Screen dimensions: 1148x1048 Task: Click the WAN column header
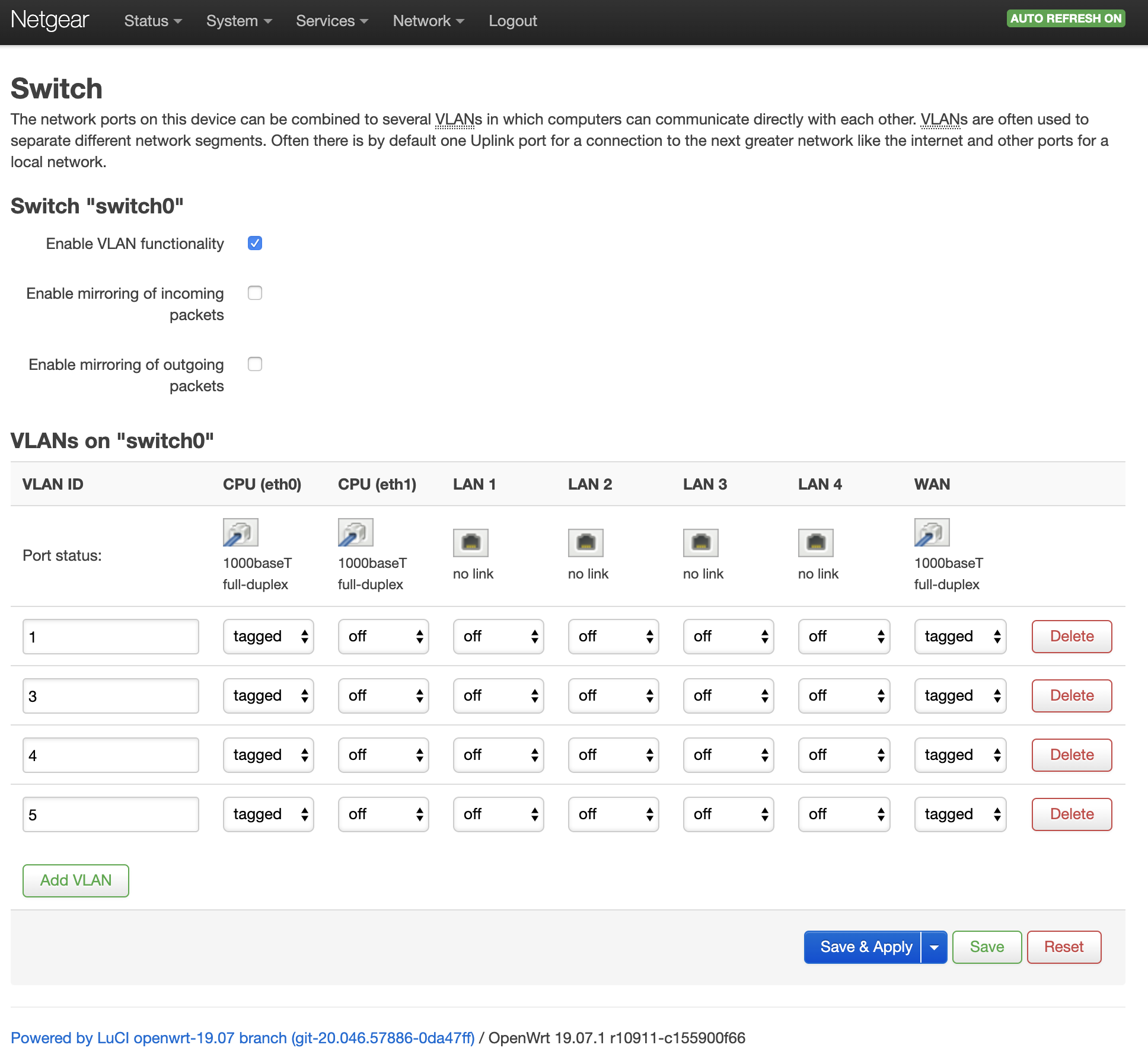(932, 484)
